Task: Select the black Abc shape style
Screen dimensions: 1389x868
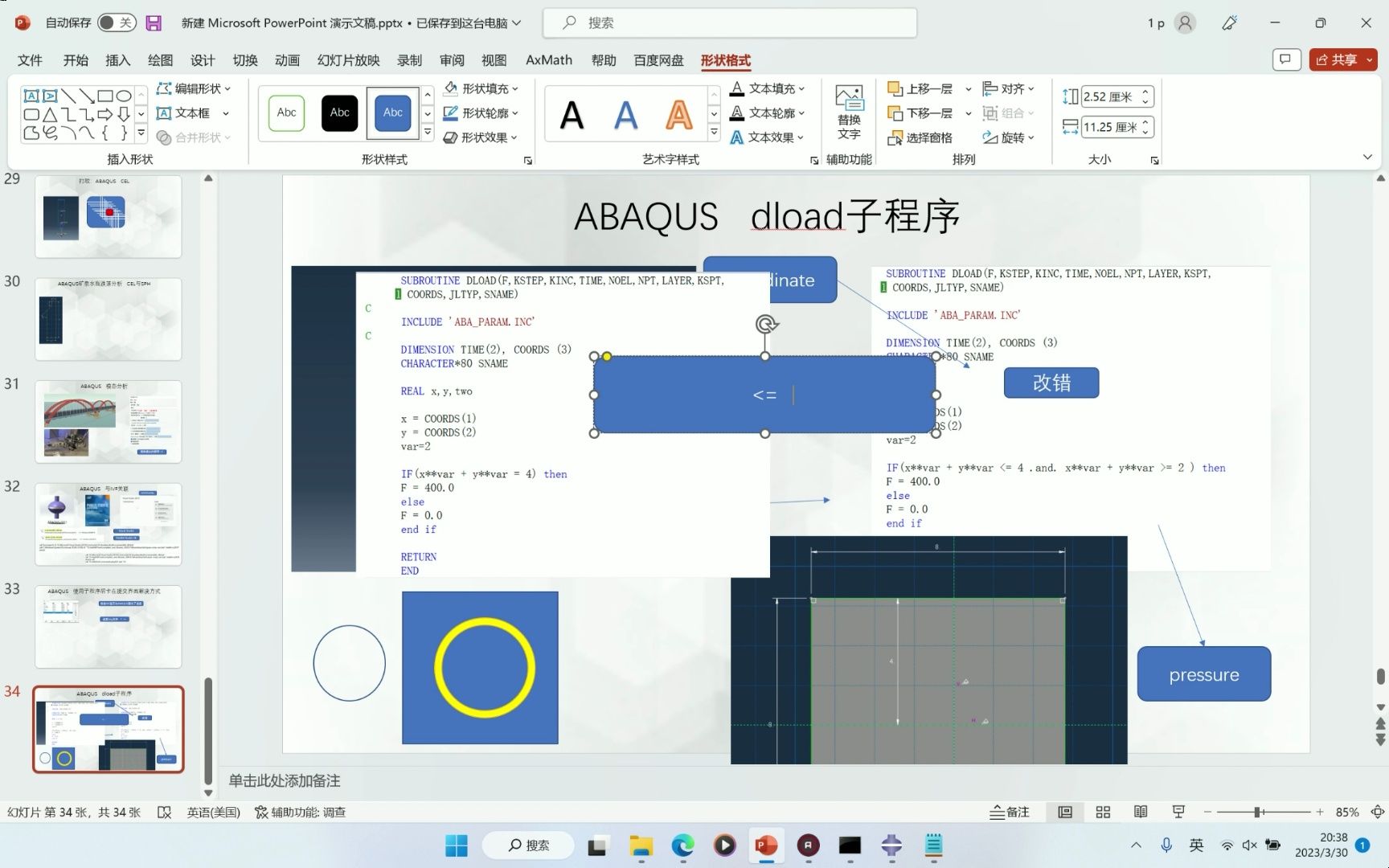Action: click(340, 113)
